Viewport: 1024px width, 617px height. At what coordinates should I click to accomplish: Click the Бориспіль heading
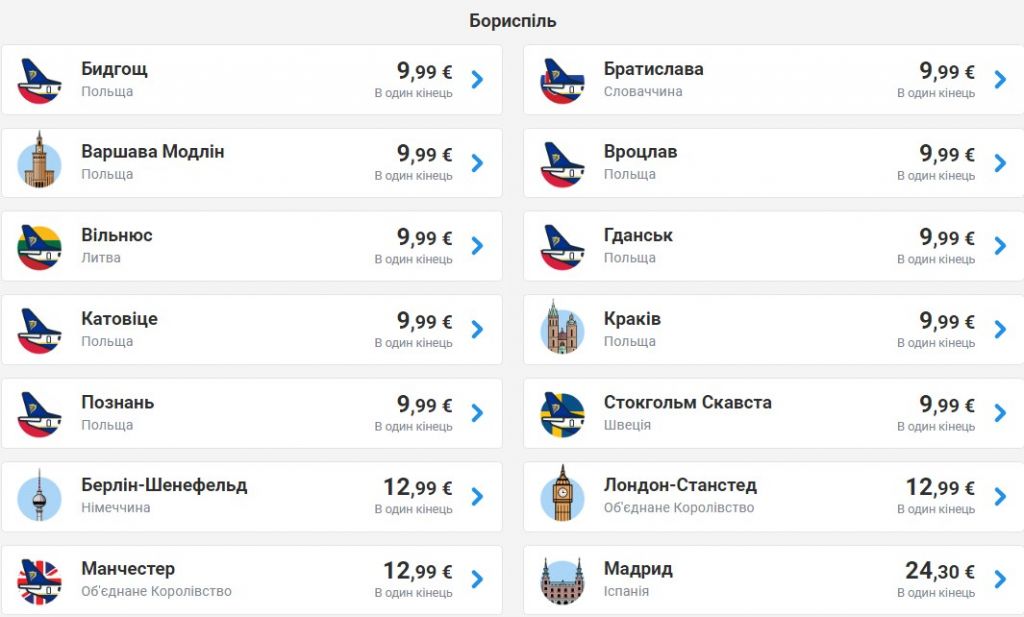coord(512,21)
